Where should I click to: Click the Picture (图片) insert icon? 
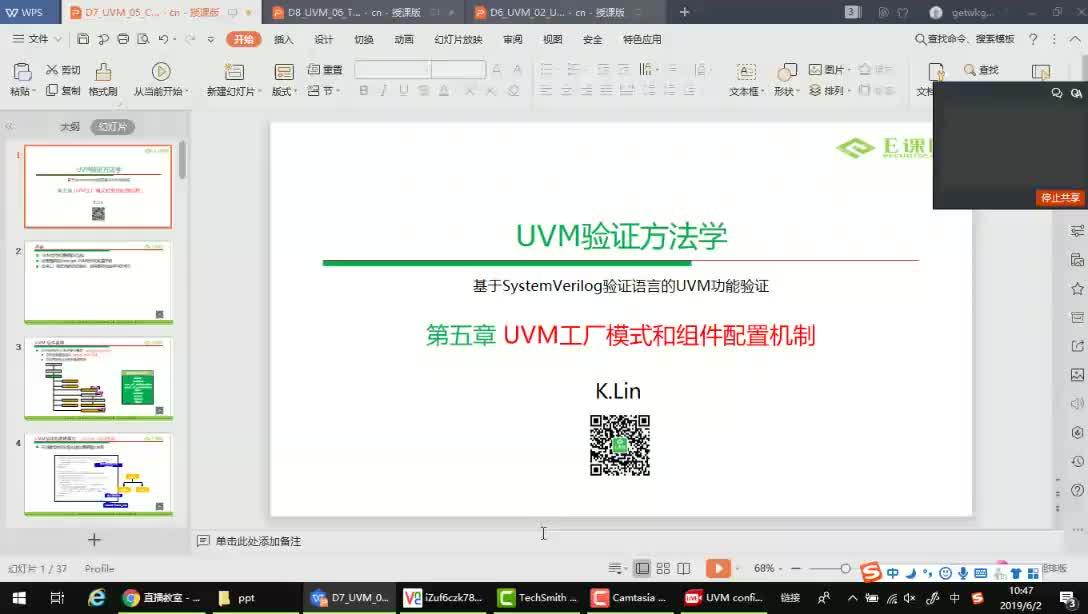coord(815,69)
